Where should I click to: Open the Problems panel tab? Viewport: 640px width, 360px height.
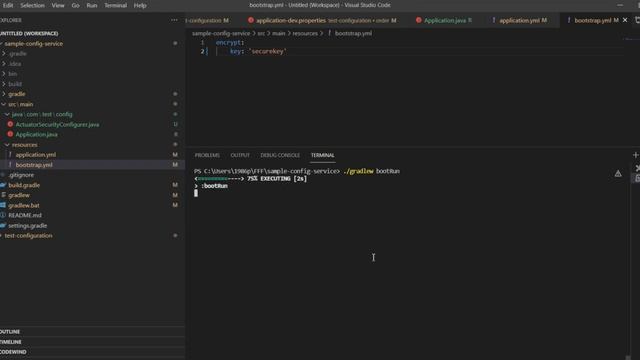(x=207, y=156)
